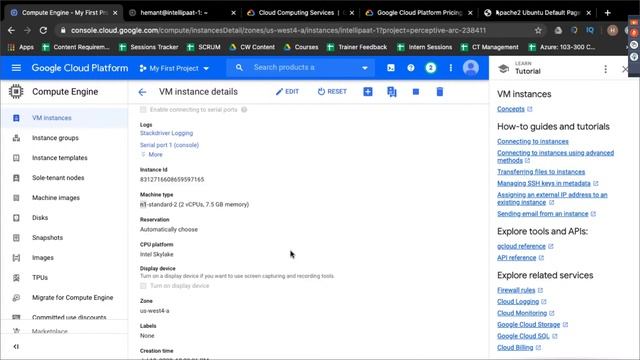Open the Sessions Tracker bookmark
The image size is (640, 360).
coord(149,47)
